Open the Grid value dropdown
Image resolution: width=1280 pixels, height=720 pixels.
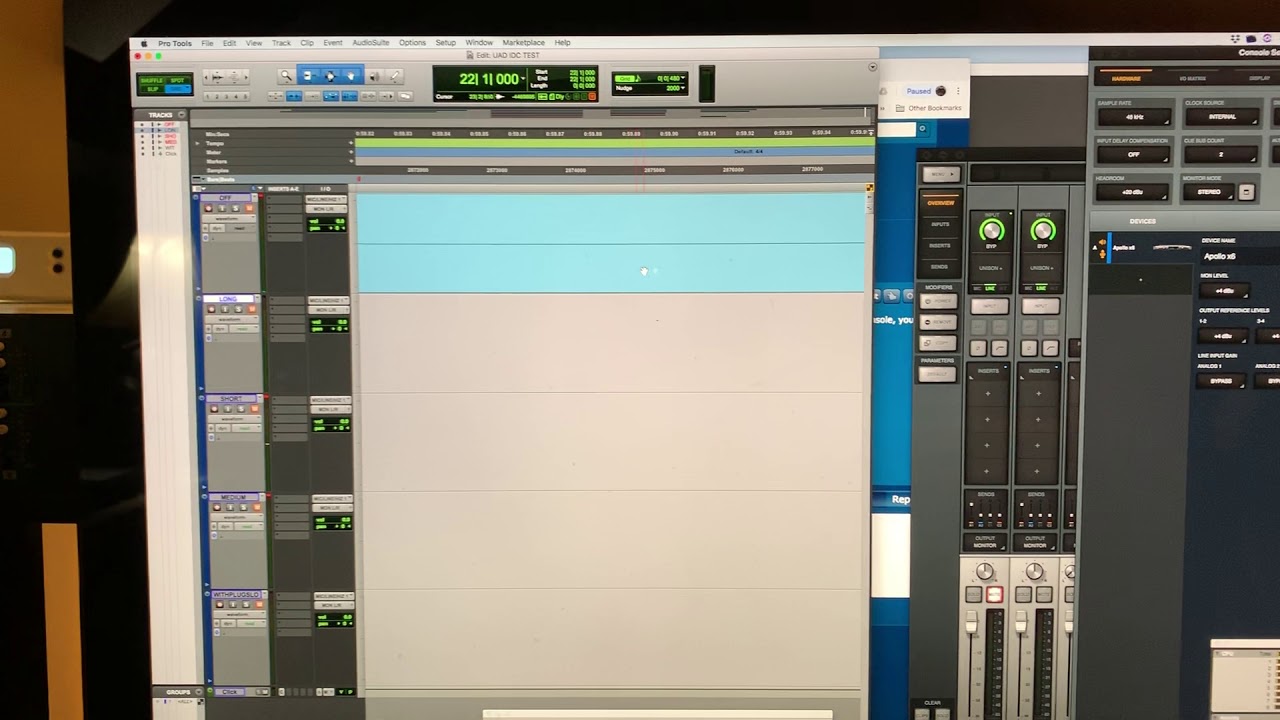click(683, 78)
